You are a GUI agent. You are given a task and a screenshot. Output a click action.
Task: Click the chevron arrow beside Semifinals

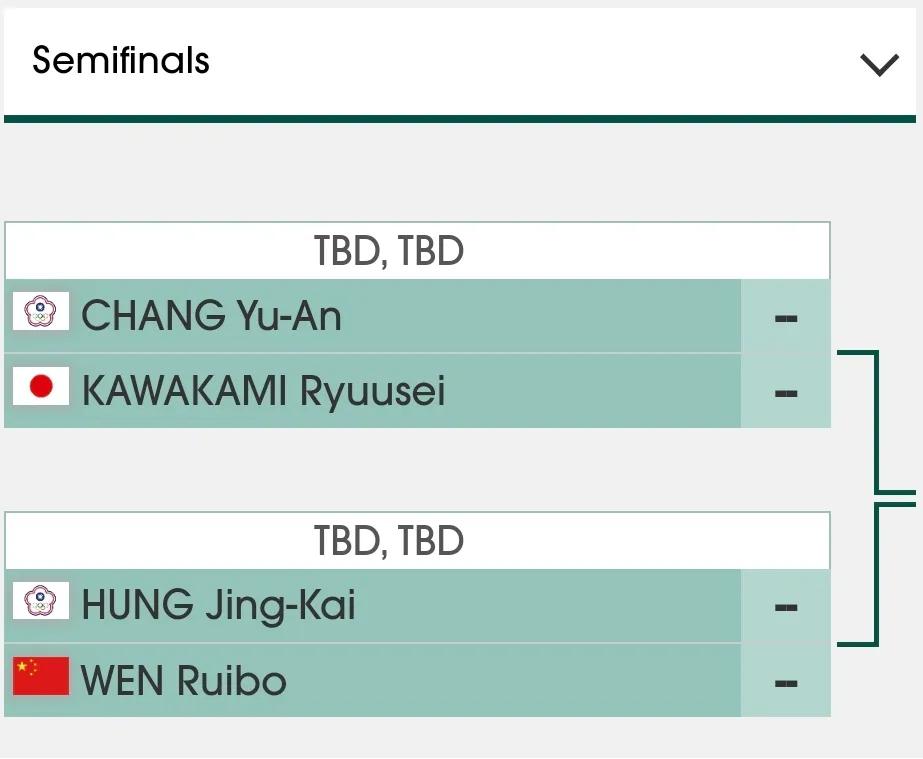click(879, 65)
